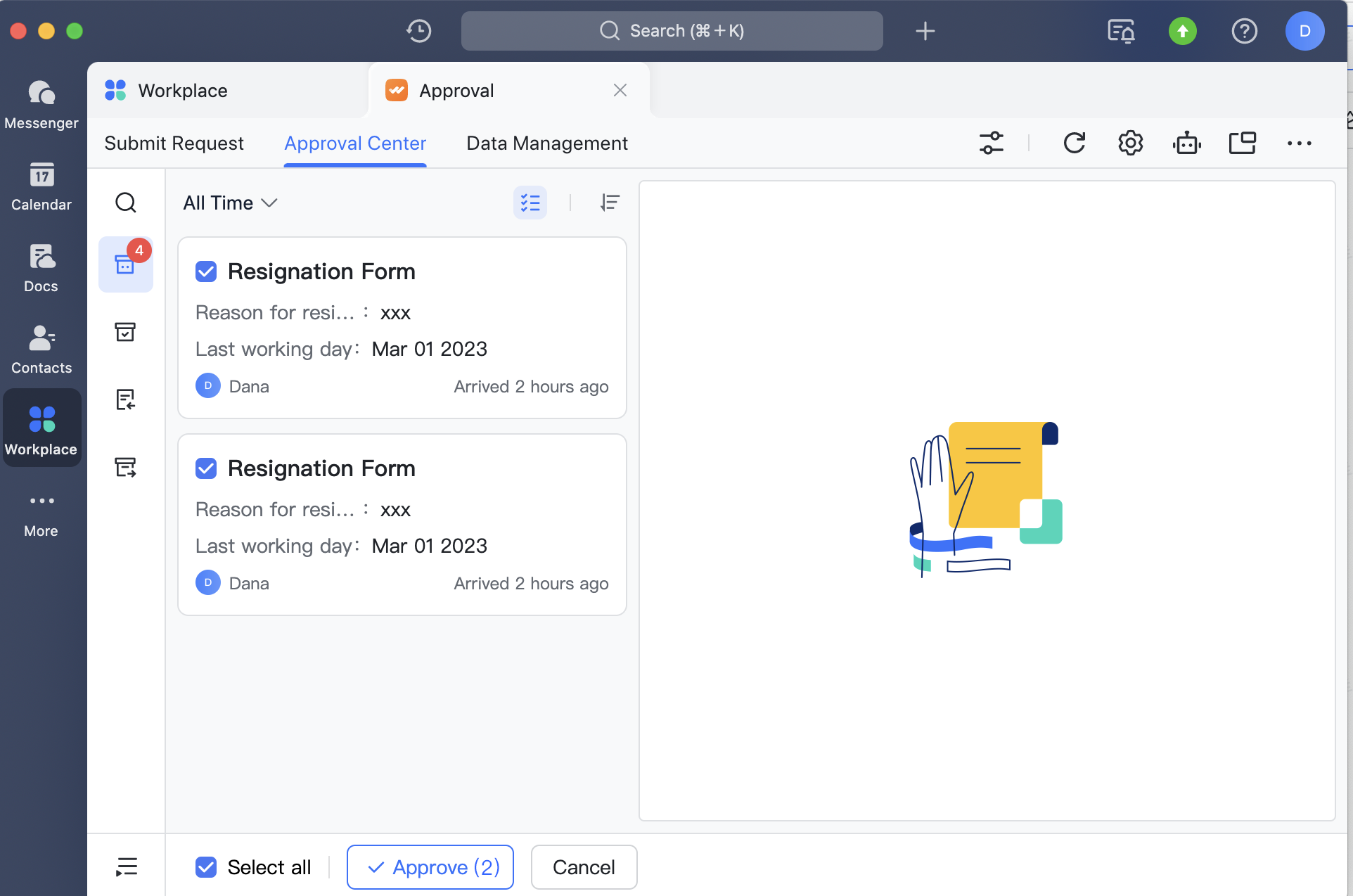Switch to the Submit Request tab
This screenshot has width=1353, height=896.
pos(174,143)
